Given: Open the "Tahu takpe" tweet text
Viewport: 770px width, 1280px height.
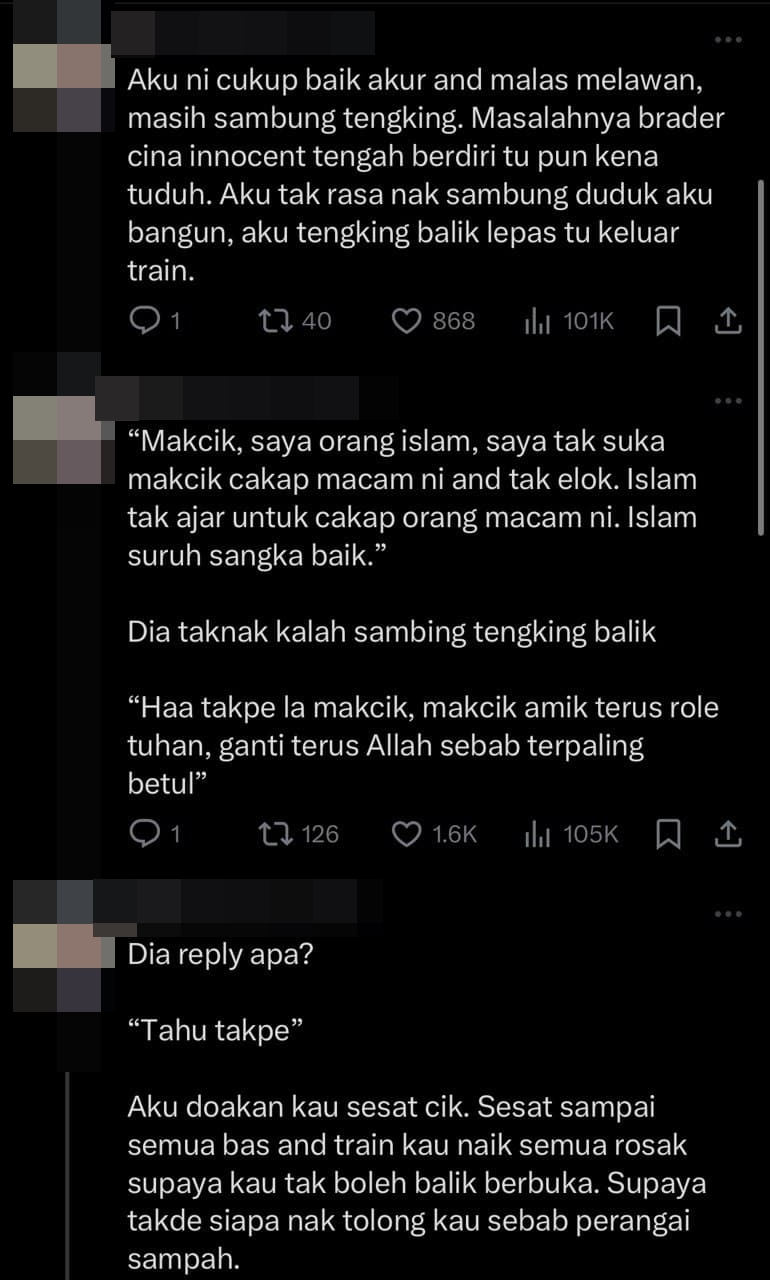Looking at the screenshot, I should [x=216, y=1031].
